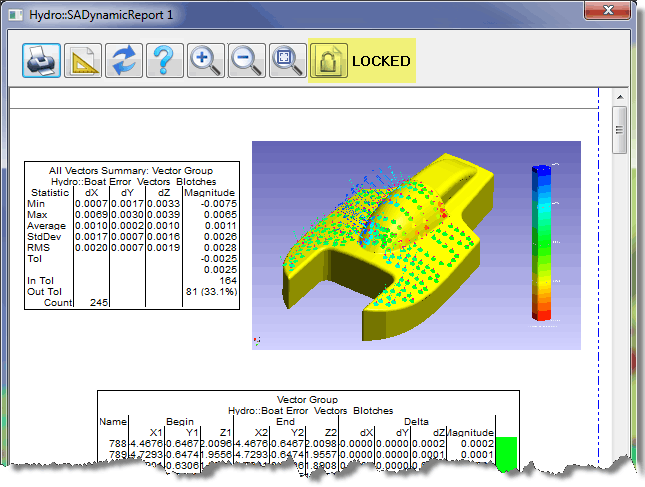The width and height of the screenshot is (645, 487).
Task: Fit report to window magnifier icon
Action: pos(288,60)
